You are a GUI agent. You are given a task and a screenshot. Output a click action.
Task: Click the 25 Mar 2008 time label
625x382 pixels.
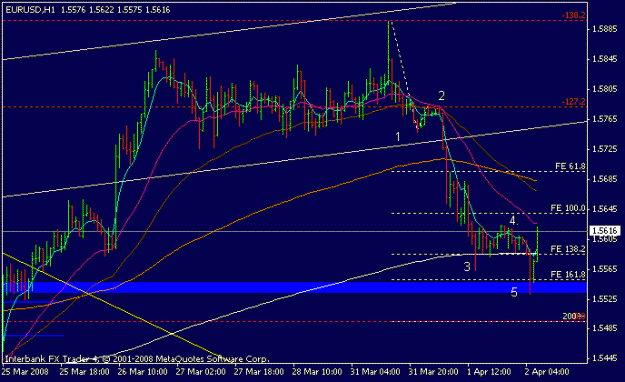pos(25,372)
